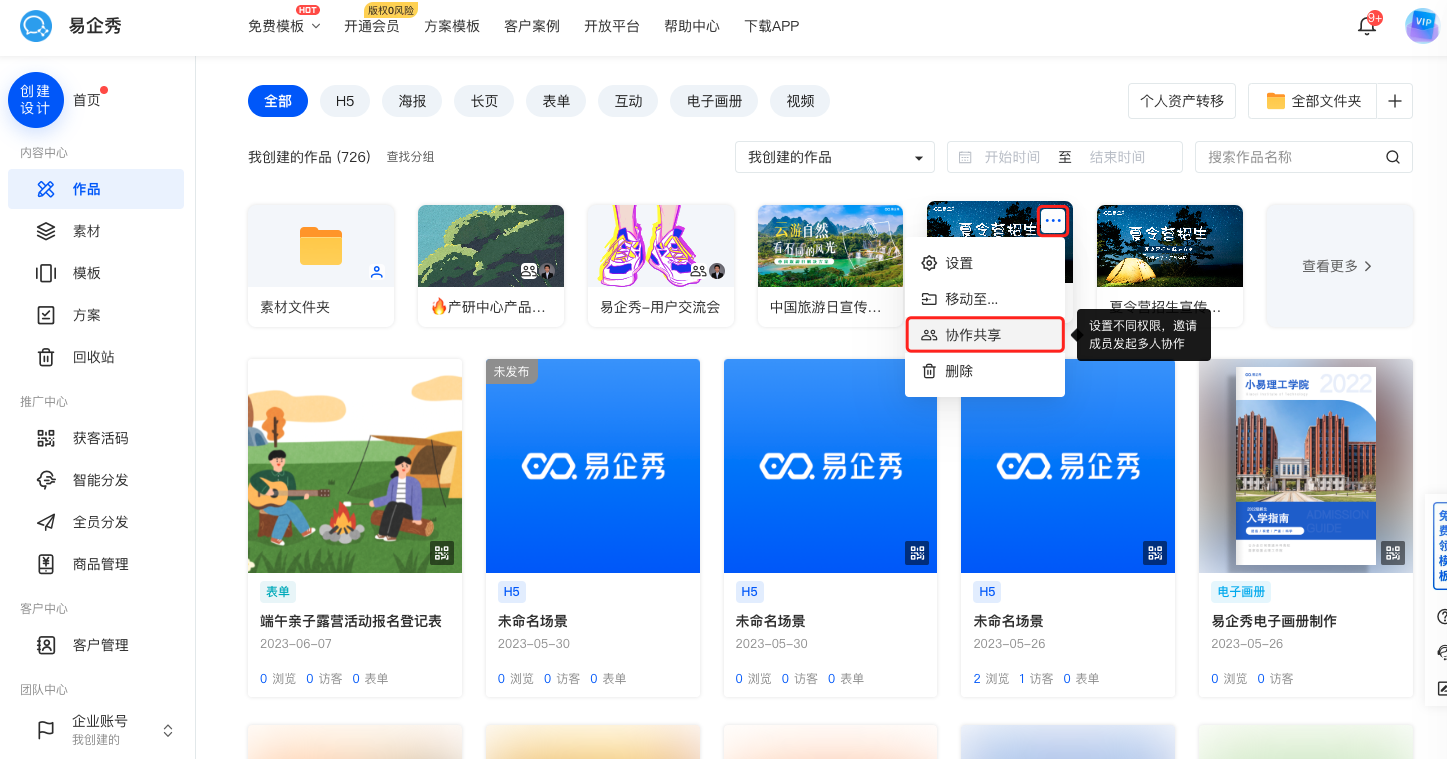Open the 素材文件夹 folder icon
This screenshot has width=1447, height=759.
pyautogui.click(x=321, y=246)
